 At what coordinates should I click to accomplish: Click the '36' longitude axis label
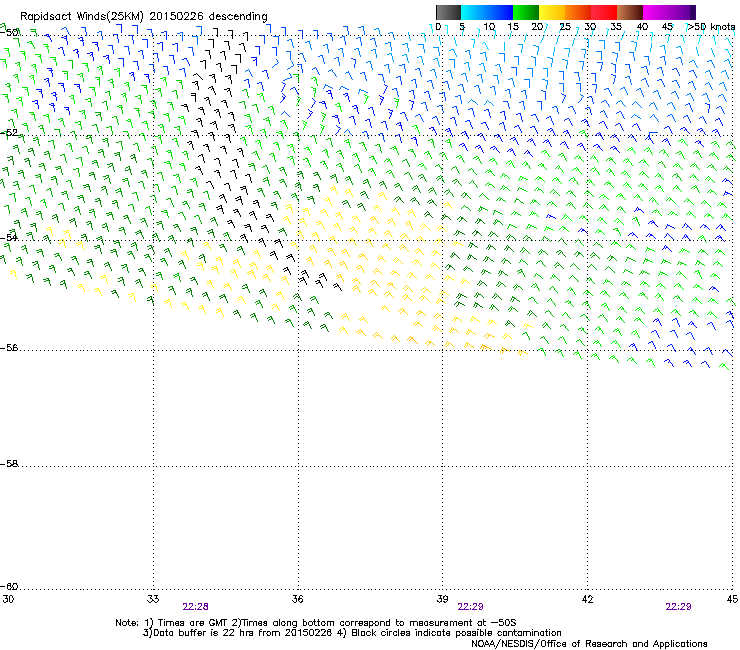tap(297, 599)
